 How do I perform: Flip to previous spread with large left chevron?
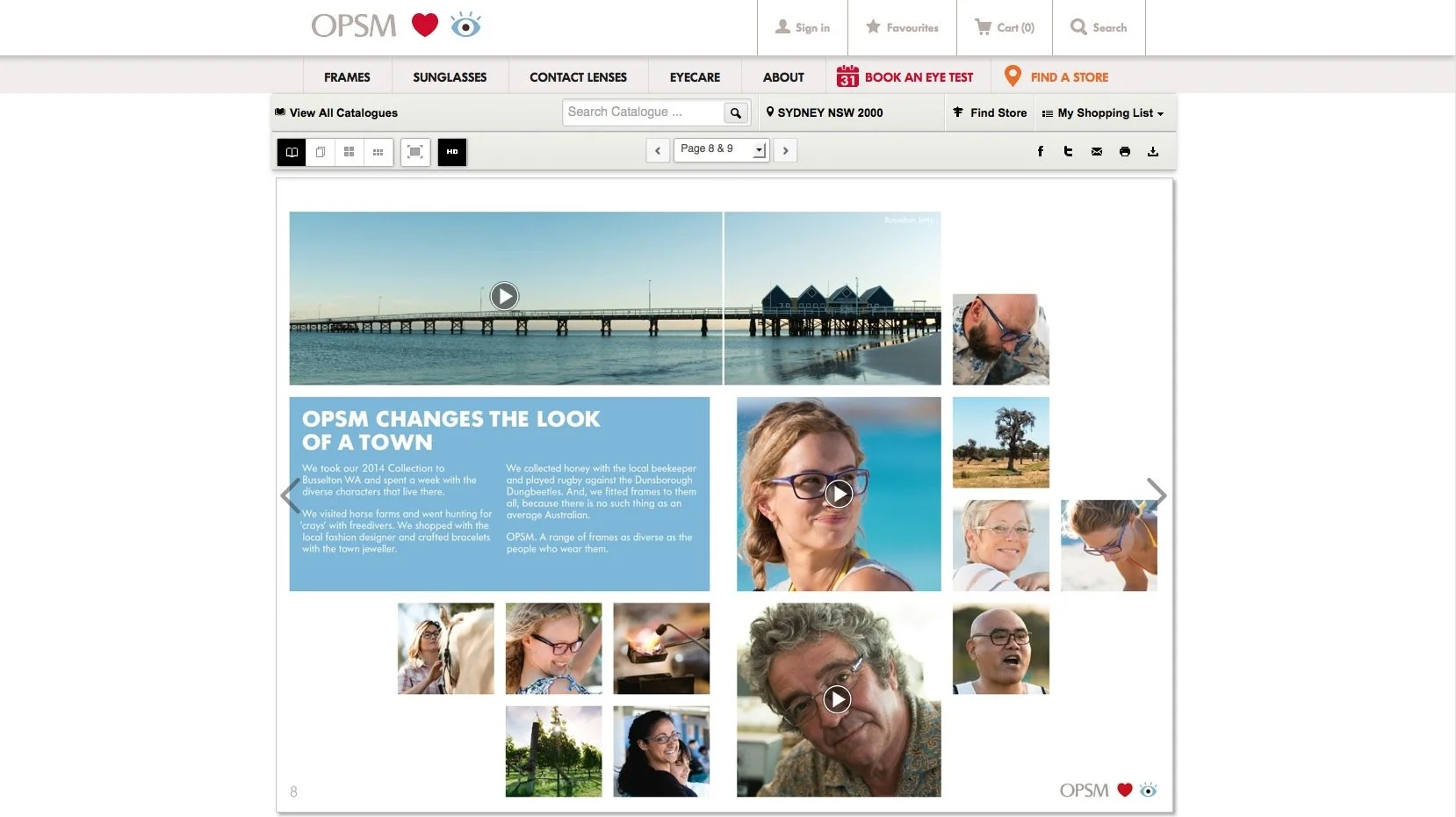click(291, 495)
